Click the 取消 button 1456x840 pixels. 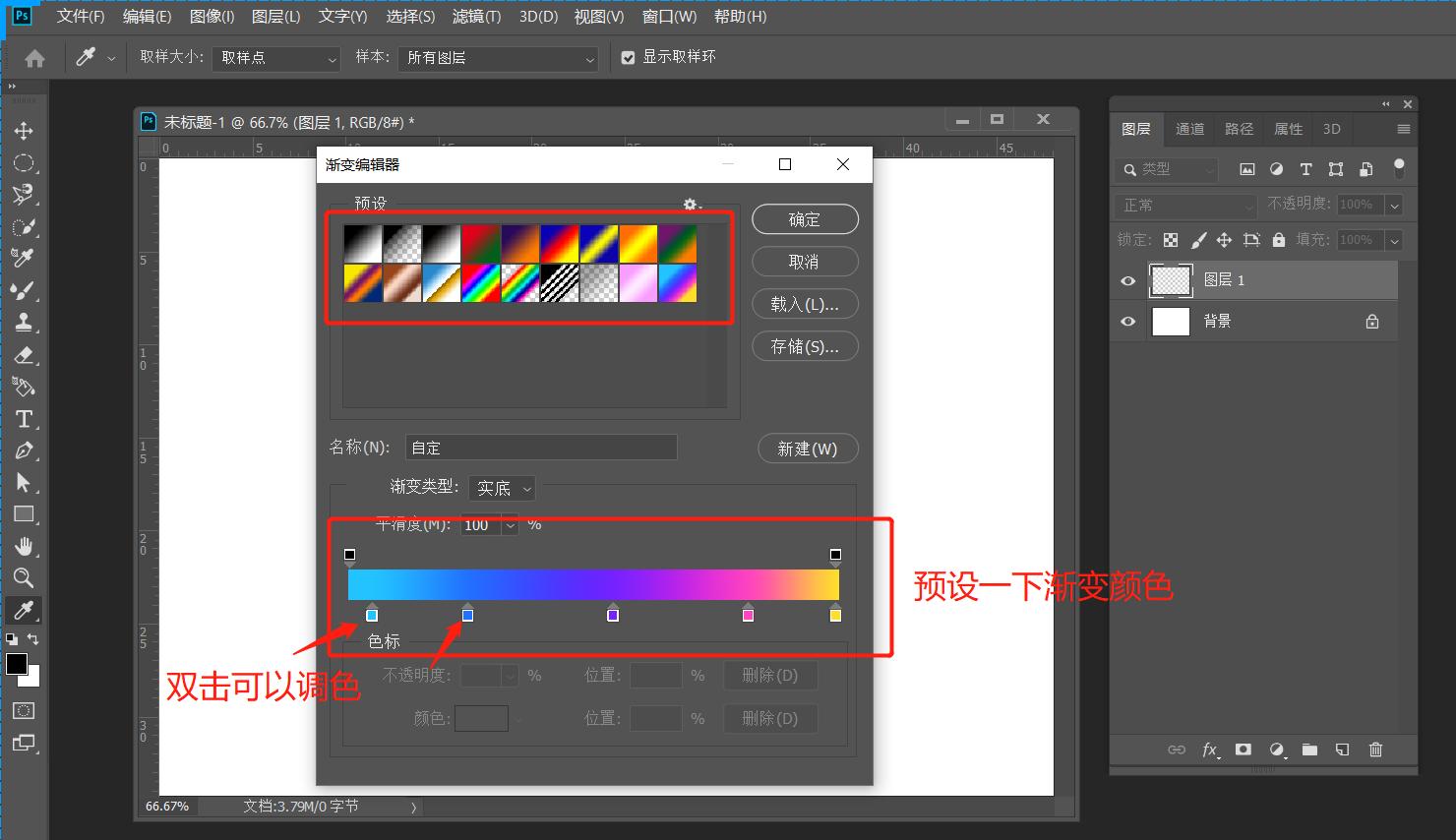pyautogui.click(x=805, y=262)
